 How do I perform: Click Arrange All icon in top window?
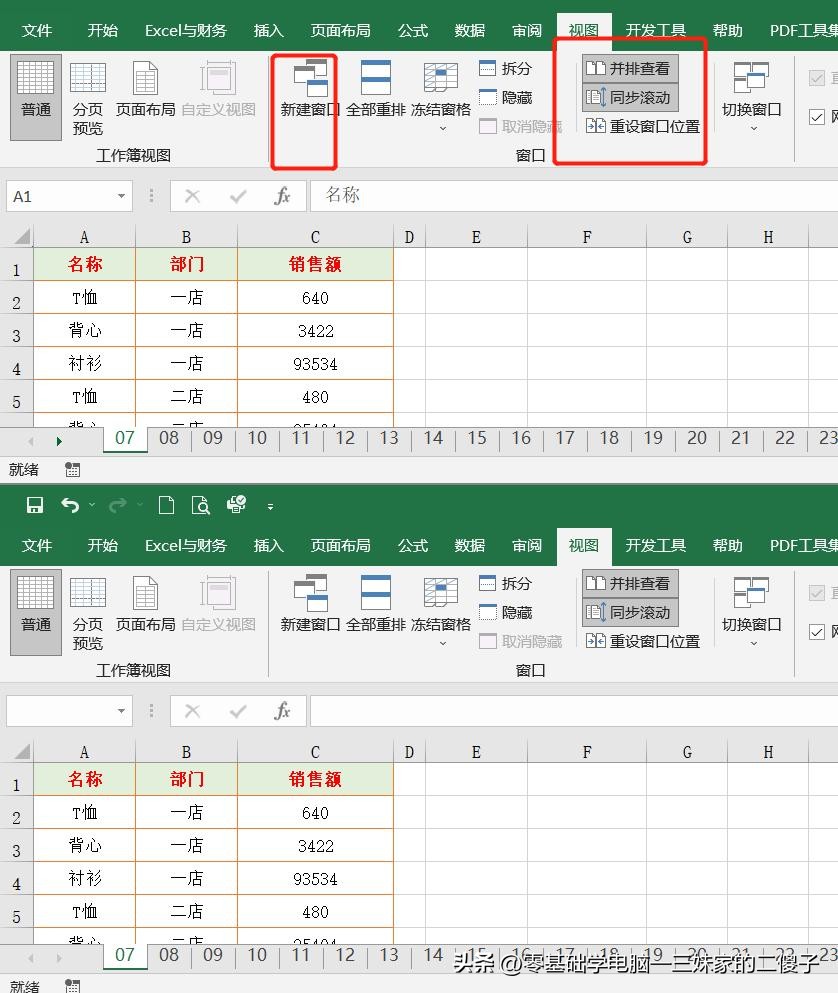pyautogui.click(x=375, y=78)
